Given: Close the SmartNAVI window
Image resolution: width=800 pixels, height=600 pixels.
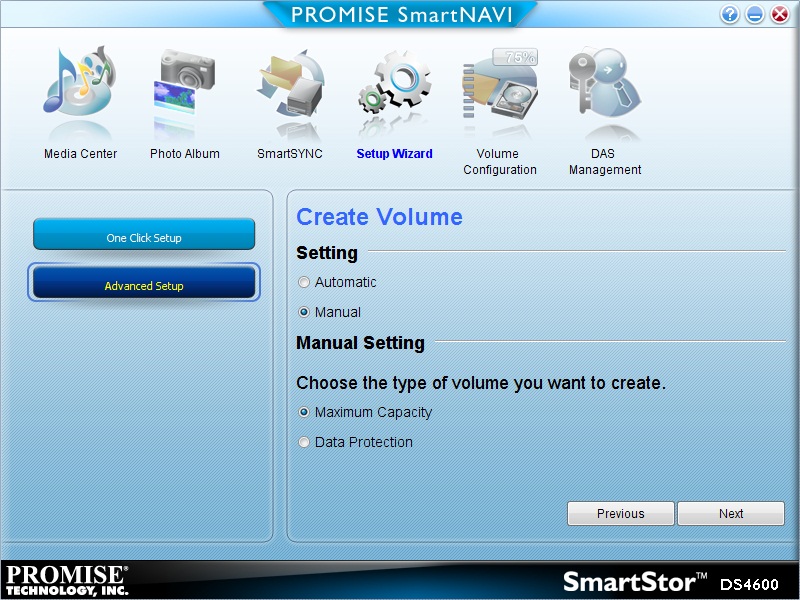Looking at the screenshot, I should click(x=780, y=14).
